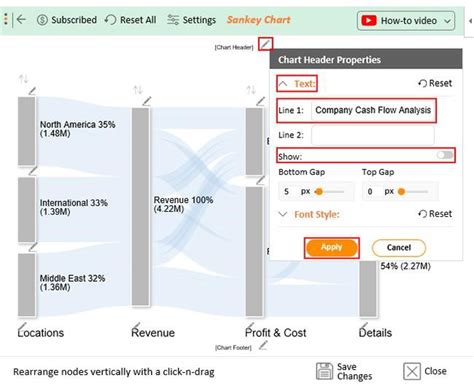Open the How-to video dropdown

tap(406, 21)
